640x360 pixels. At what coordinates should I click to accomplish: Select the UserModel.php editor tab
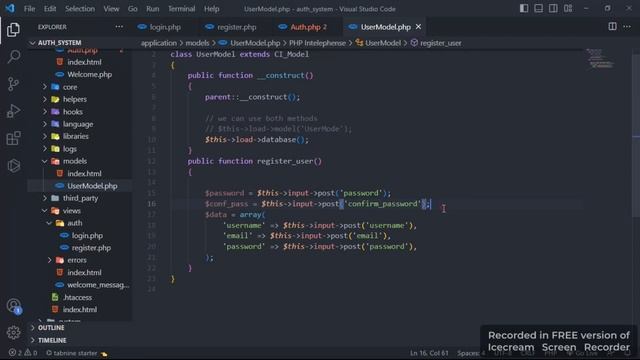[385, 27]
